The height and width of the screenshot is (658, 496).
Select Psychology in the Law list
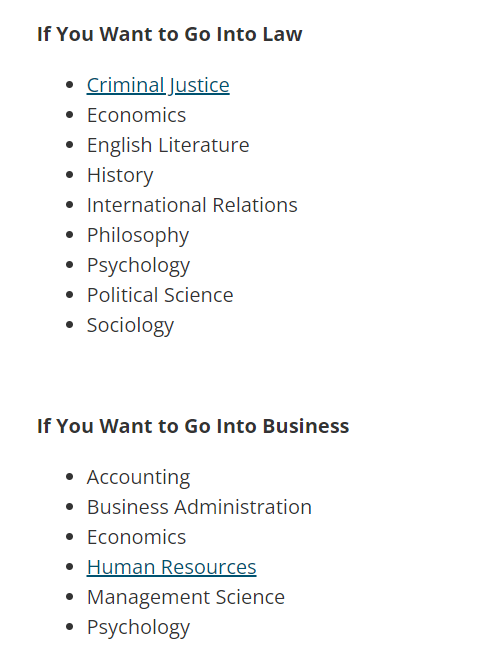pos(138,265)
